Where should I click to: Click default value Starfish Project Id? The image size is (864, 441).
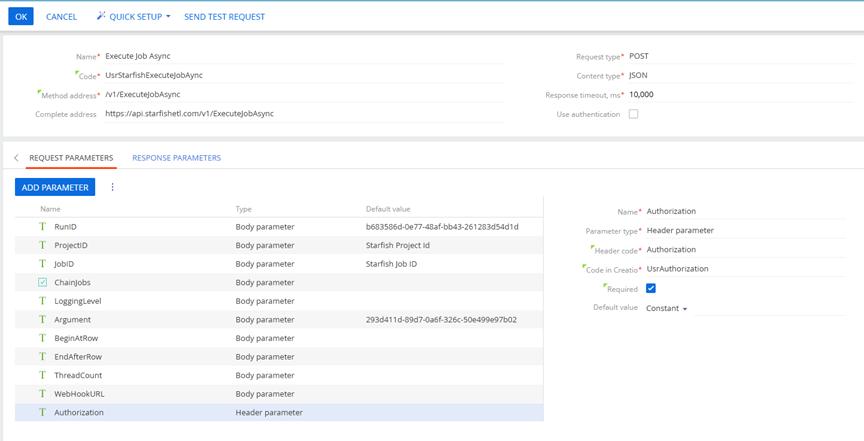[397, 245]
